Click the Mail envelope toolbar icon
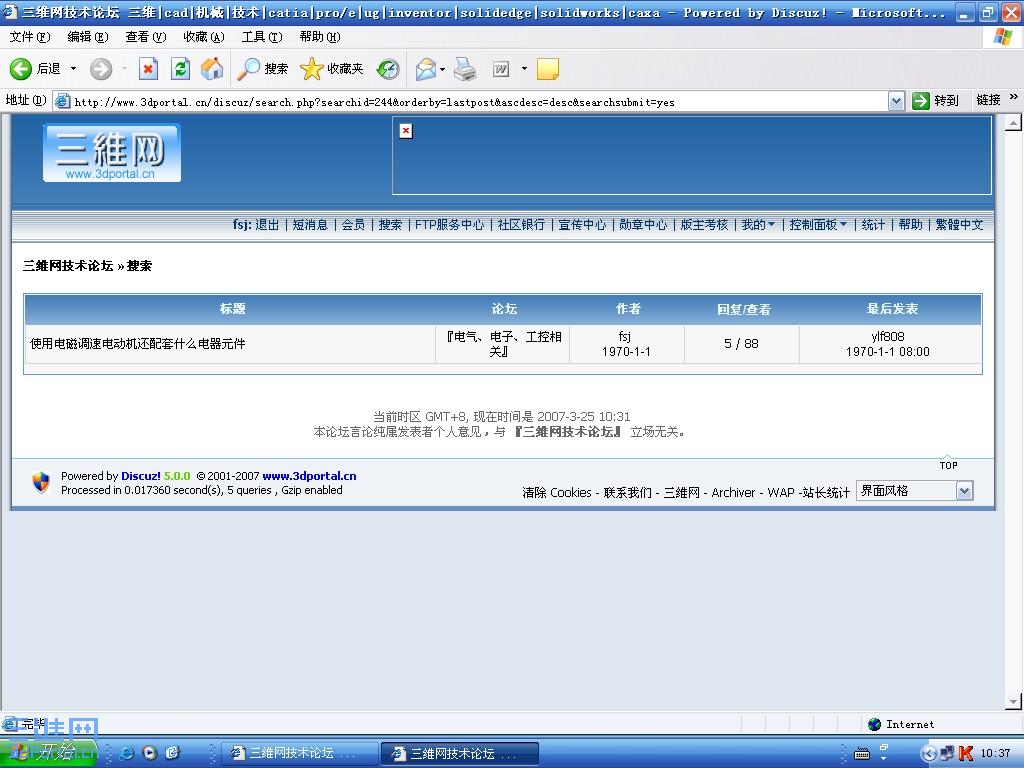The height and width of the screenshot is (768, 1024). 425,69
